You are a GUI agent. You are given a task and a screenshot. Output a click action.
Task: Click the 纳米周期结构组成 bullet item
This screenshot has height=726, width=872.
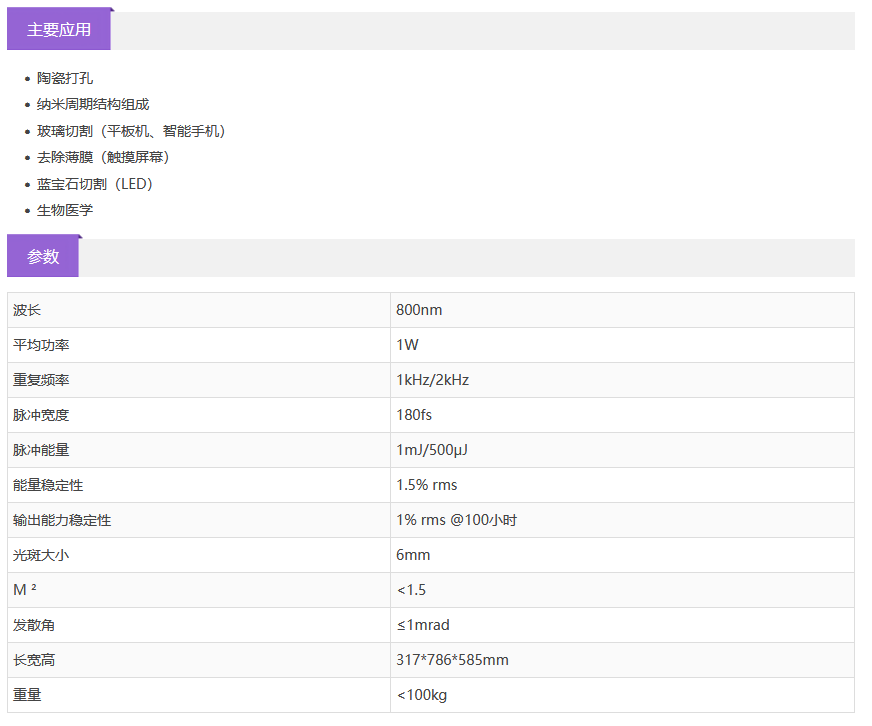(x=93, y=104)
